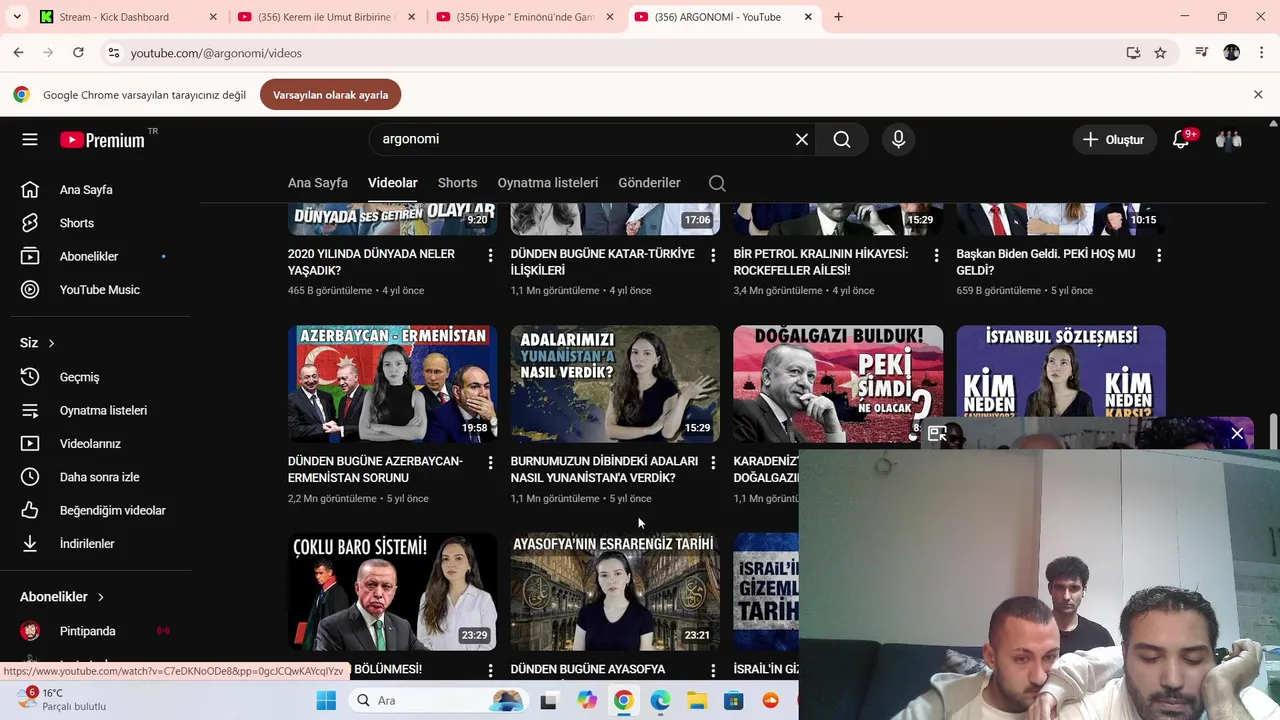Bookmark this page with star icon
Image resolution: width=1280 pixels, height=720 pixels.
pyautogui.click(x=1160, y=53)
